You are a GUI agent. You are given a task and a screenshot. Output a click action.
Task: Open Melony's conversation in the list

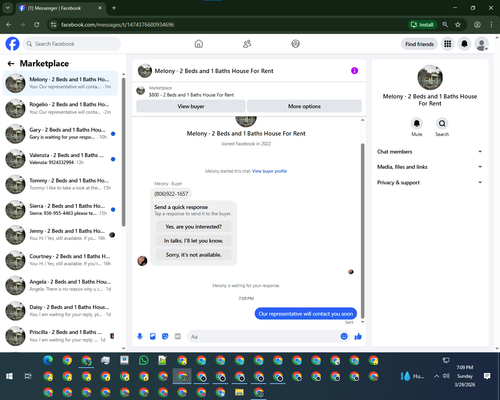click(x=60, y=83)
